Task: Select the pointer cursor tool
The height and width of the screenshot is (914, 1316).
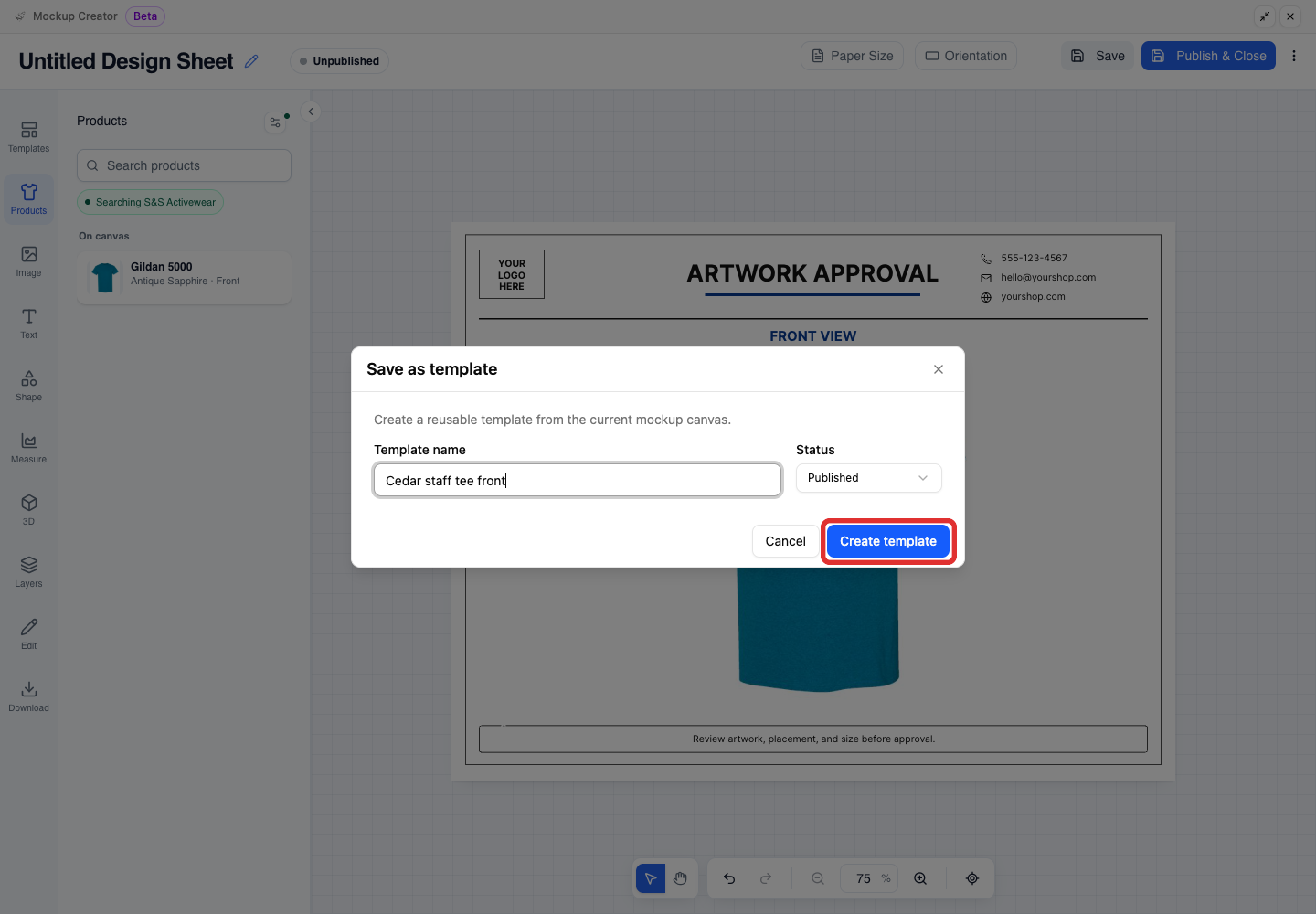Action: pos(651,878)
